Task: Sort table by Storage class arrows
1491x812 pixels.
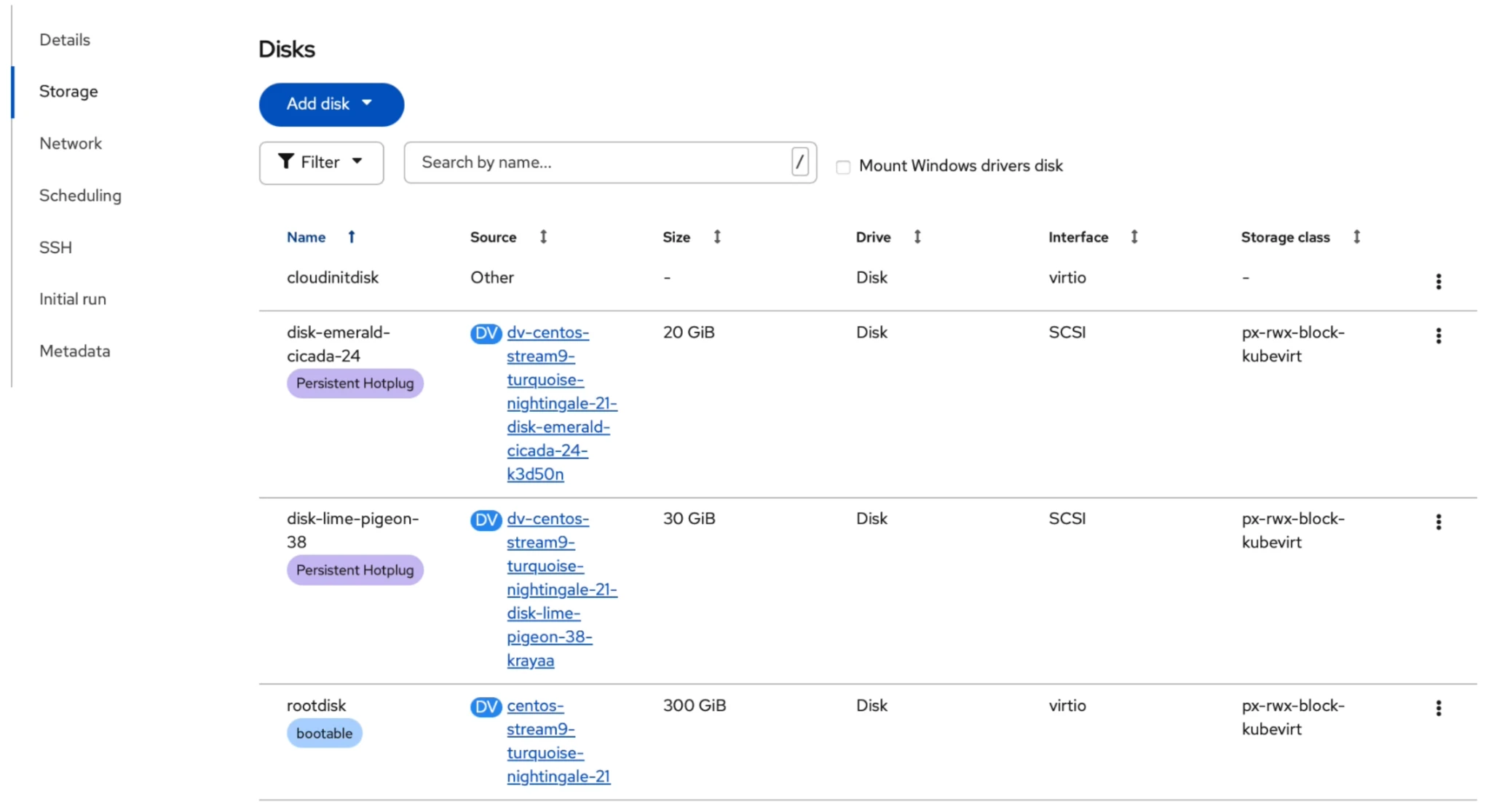Action: [x=1356, y=236]
